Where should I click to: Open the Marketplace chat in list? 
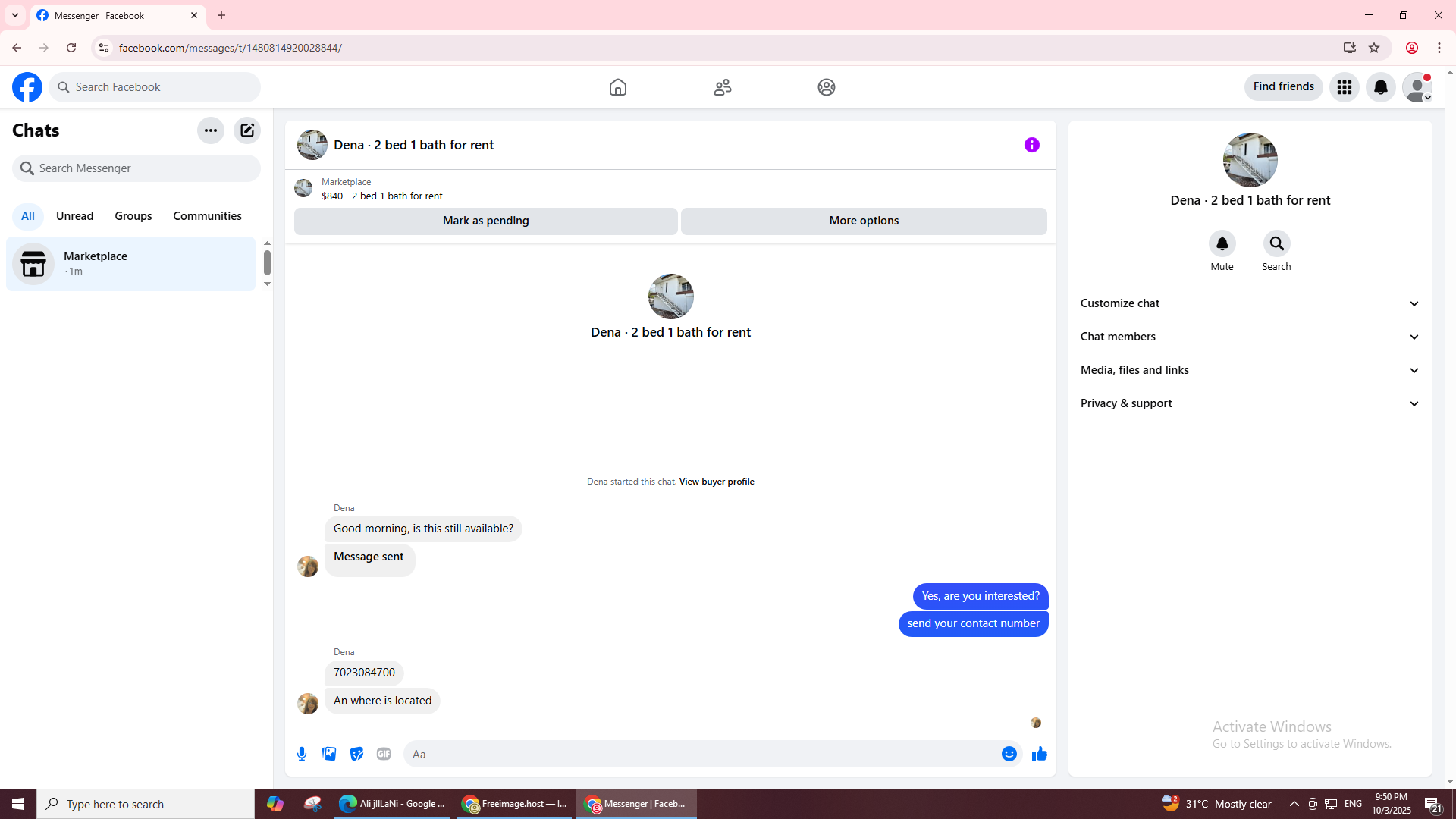pyautogui.click(x=131, y=264)
